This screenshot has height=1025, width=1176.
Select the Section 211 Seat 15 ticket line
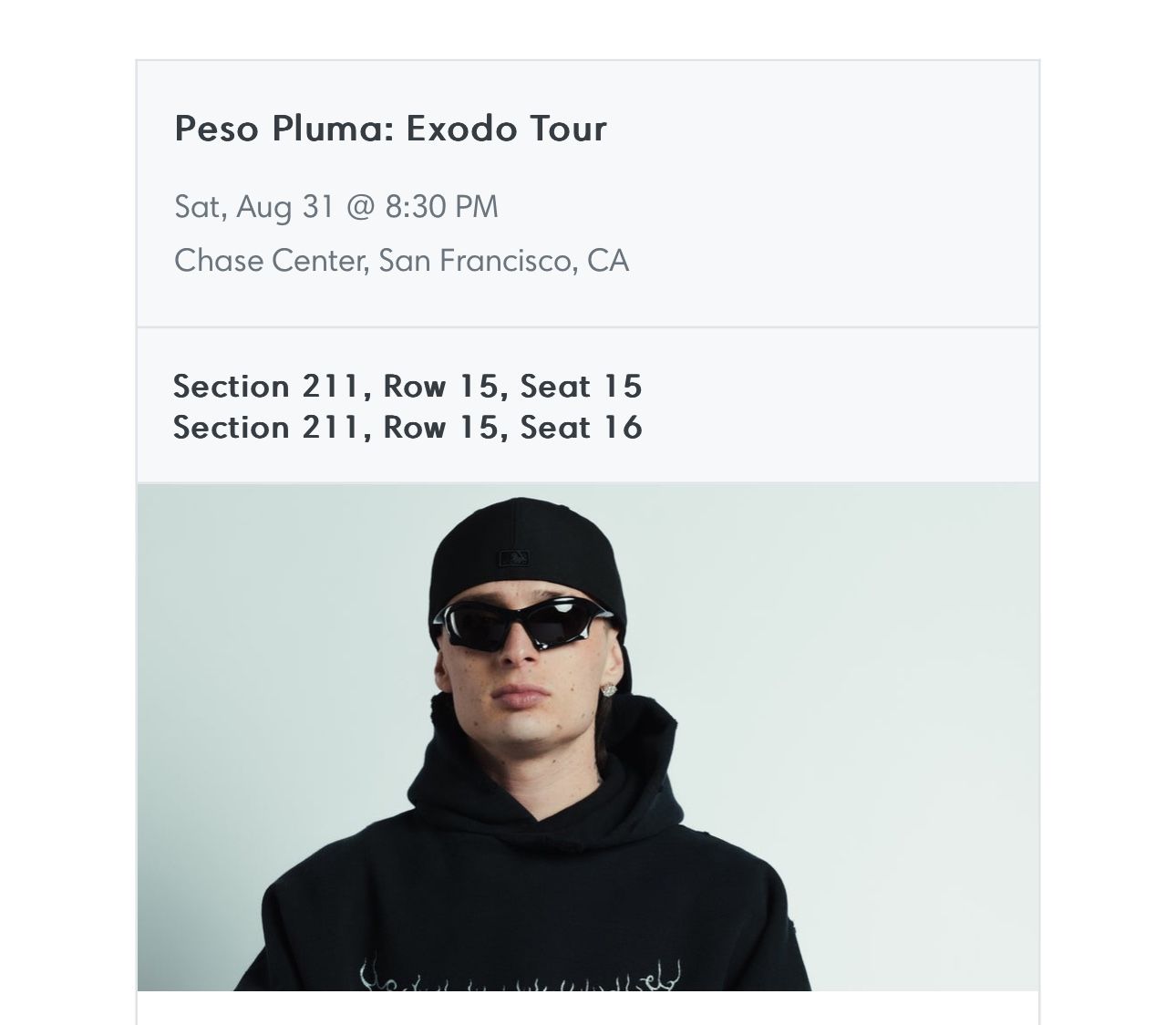tap(407, 387)
